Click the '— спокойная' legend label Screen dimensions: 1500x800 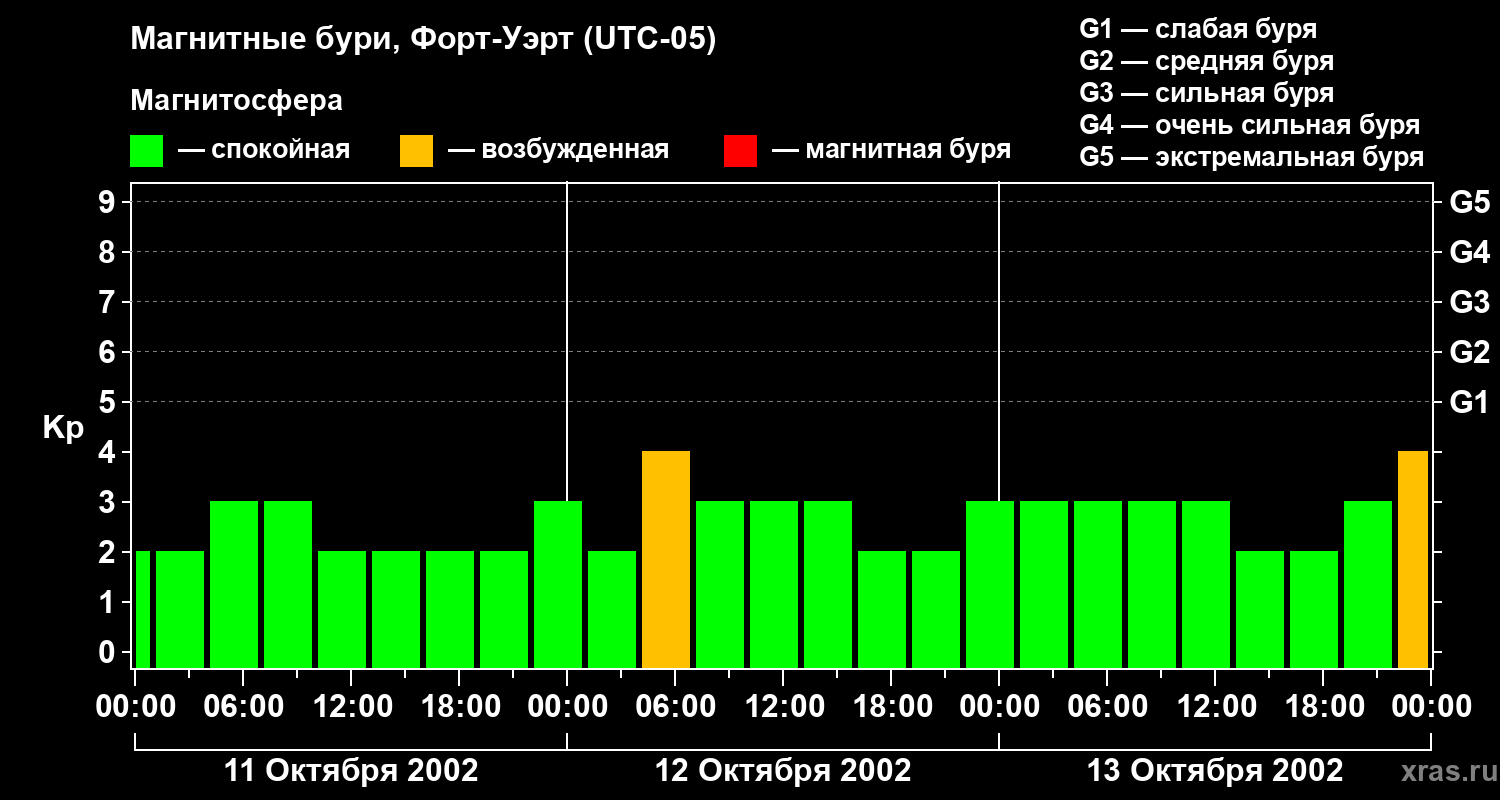[264, 150]
